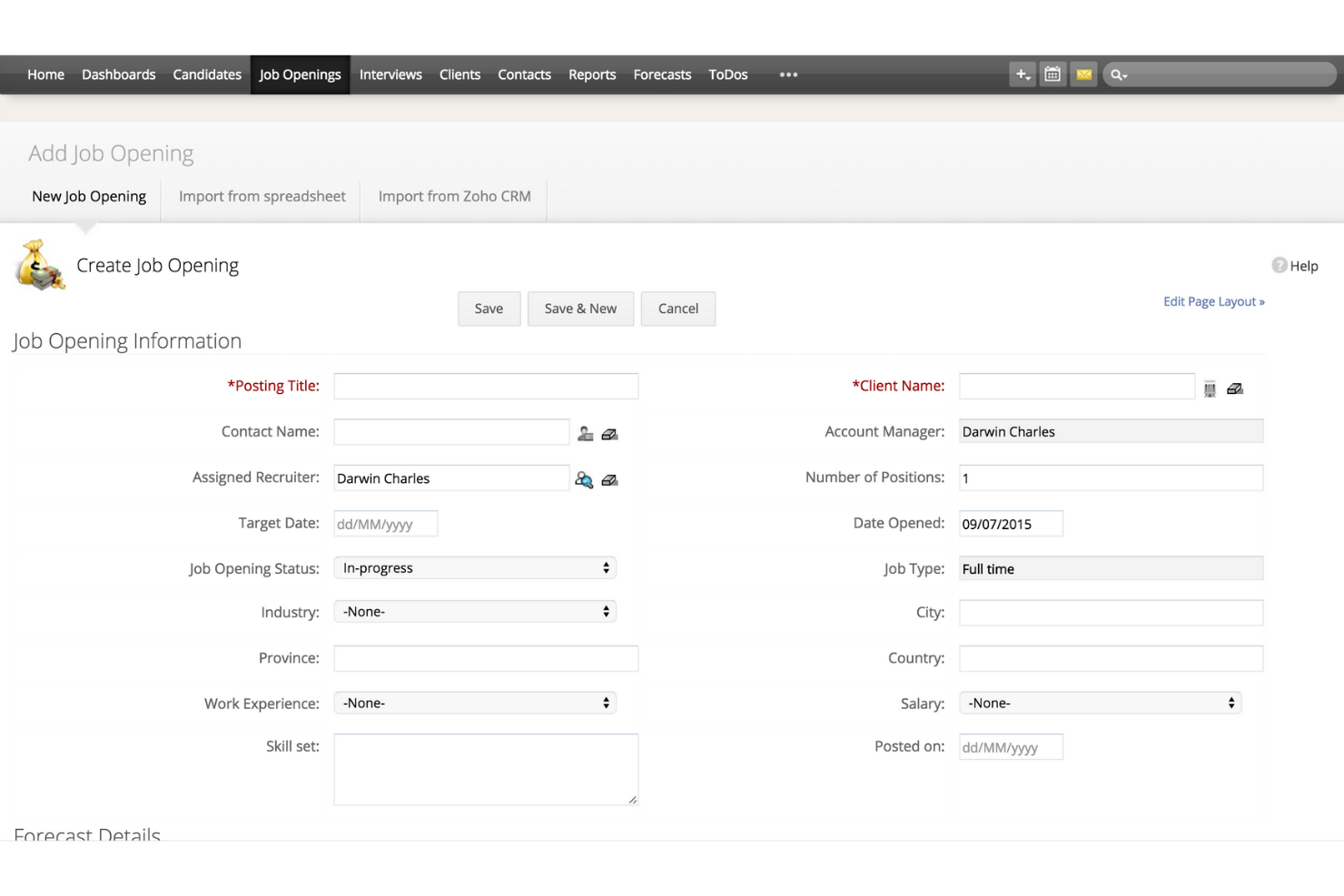
Task: Open the quick add plus menu
Action: [x=1022, y=74]
